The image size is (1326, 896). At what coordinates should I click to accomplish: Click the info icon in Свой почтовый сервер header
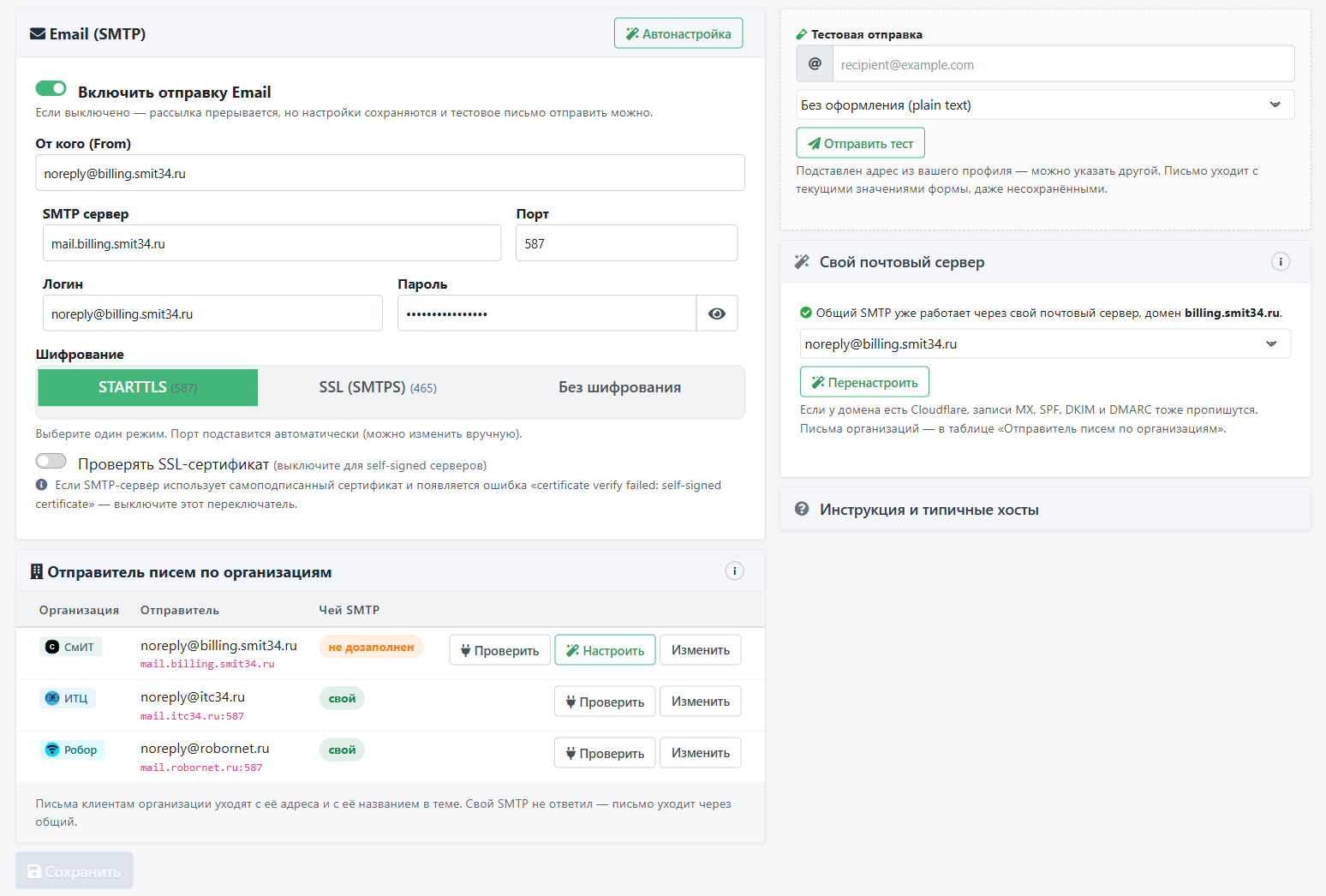tap(1281, 262)
